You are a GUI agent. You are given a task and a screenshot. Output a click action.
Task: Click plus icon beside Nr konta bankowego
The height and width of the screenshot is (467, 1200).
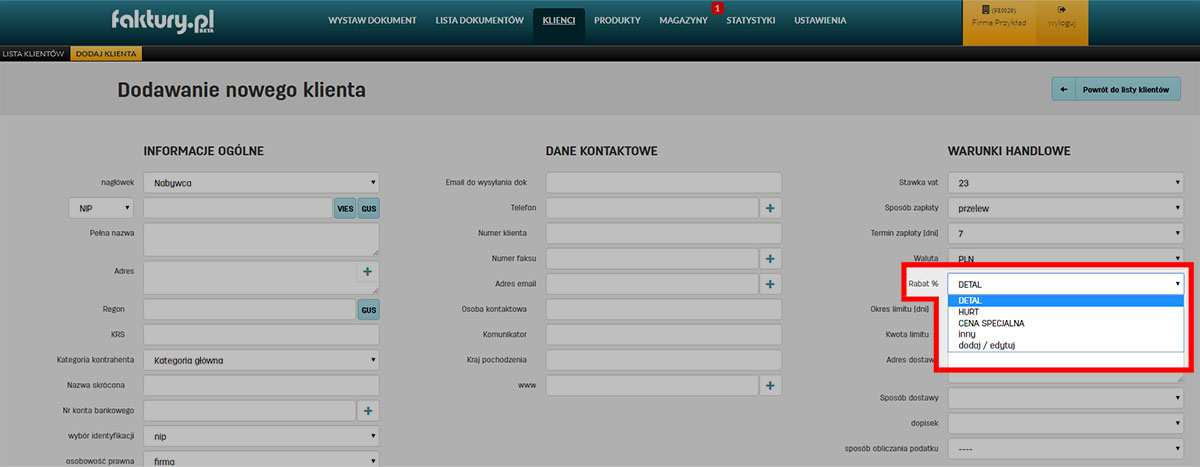(x=367, y=411)
